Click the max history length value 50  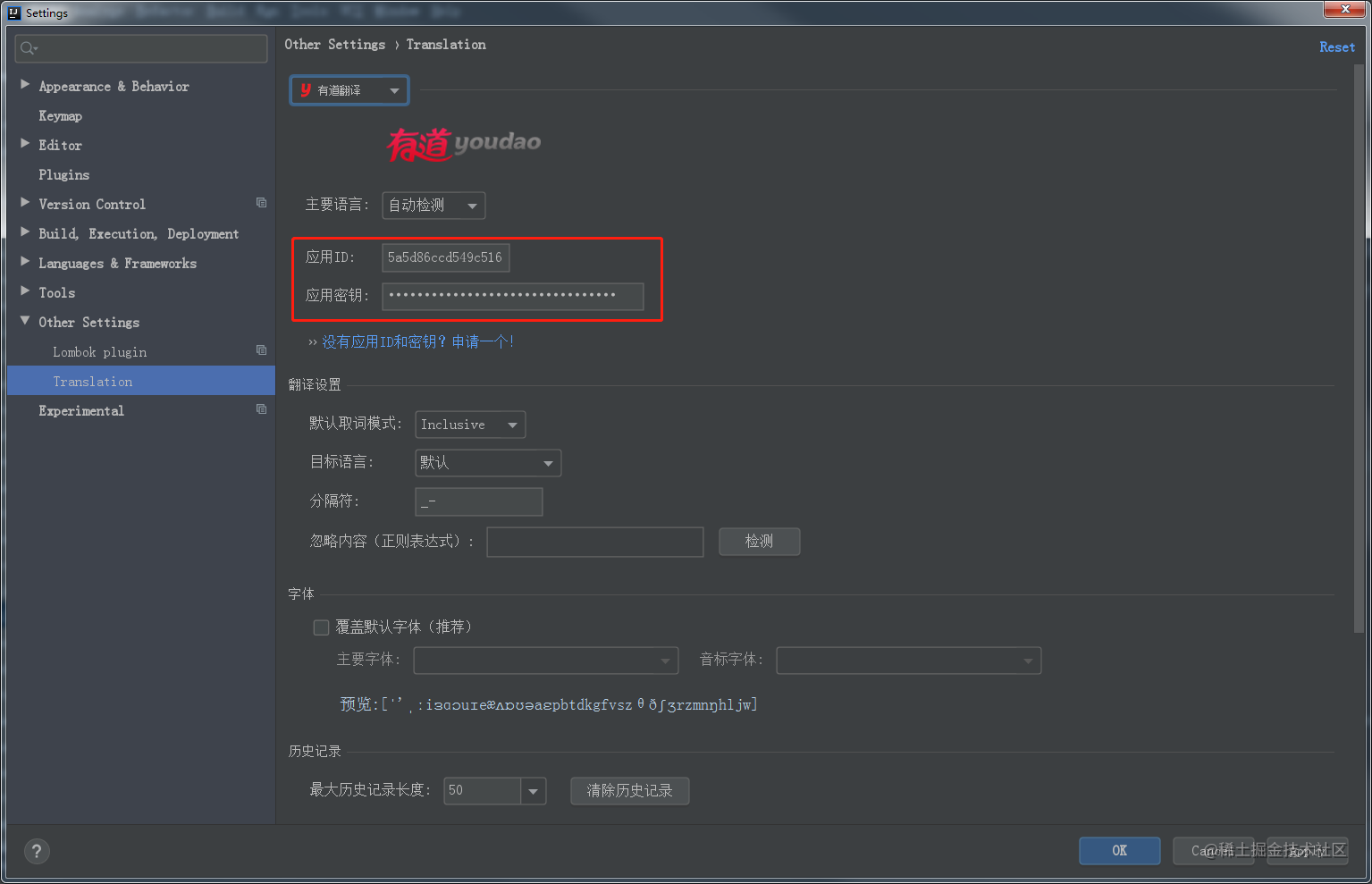coord(482,791)
